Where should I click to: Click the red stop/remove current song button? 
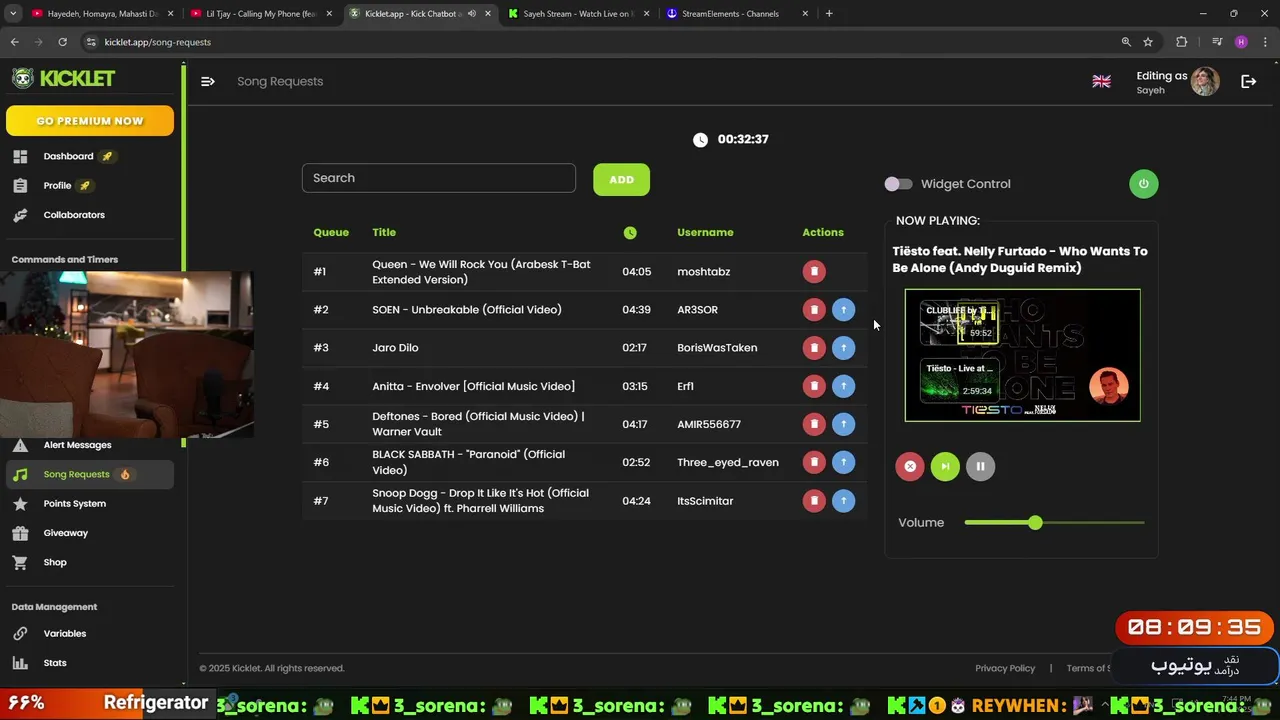click(x=910, y=466)
